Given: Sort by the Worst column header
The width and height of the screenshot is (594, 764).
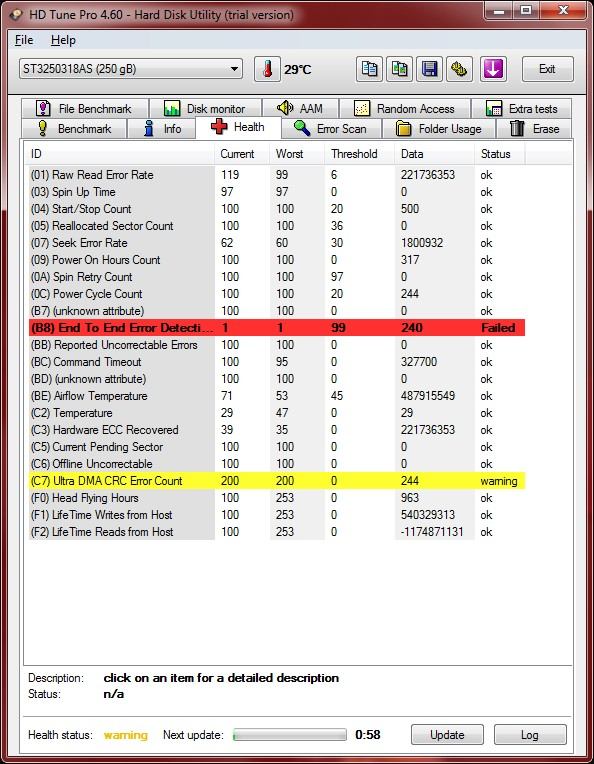Looking at the screenshot, I should 297,154.
